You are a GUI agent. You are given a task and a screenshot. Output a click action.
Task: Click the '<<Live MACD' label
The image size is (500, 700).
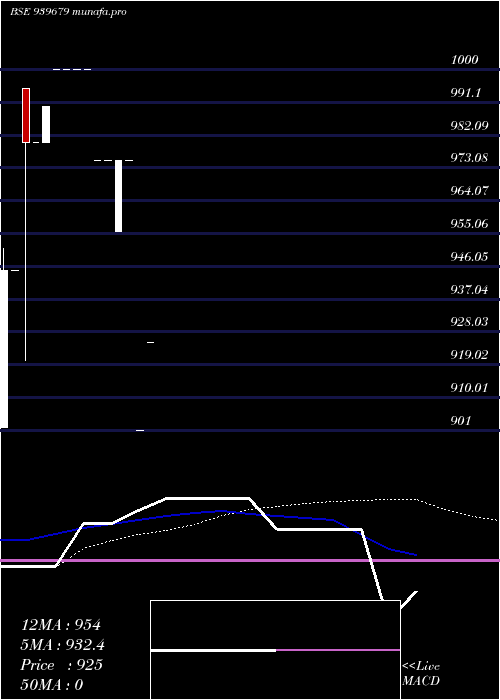coord(421,673)
